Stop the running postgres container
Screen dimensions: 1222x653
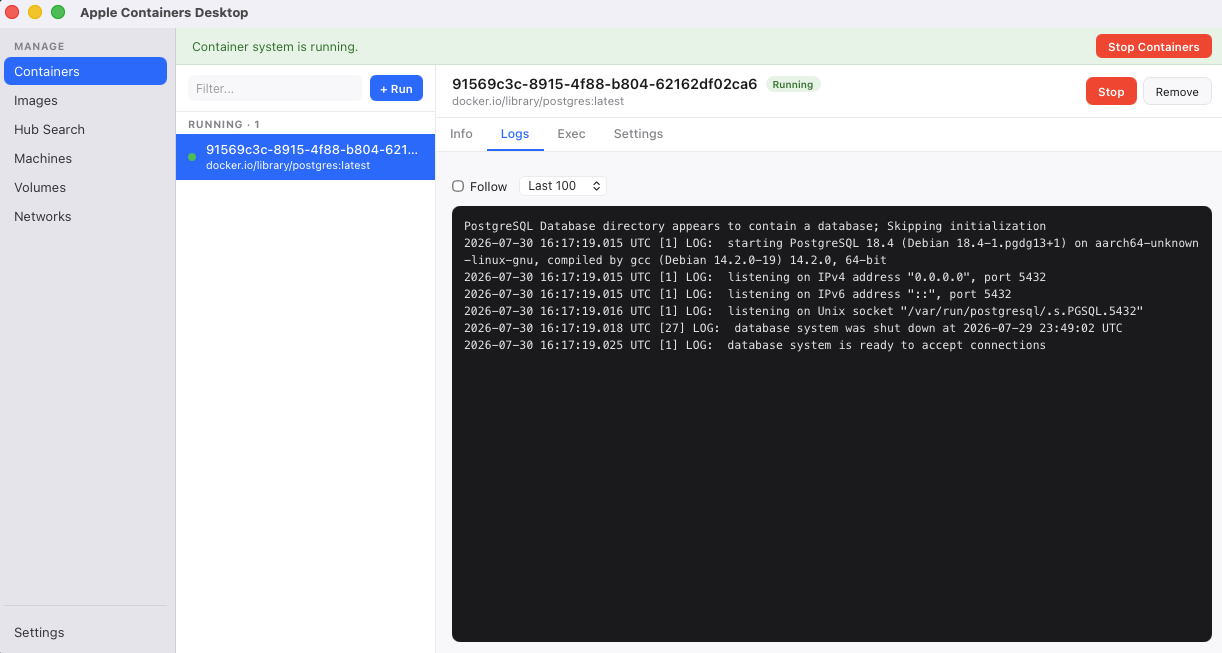(1111, 91)
